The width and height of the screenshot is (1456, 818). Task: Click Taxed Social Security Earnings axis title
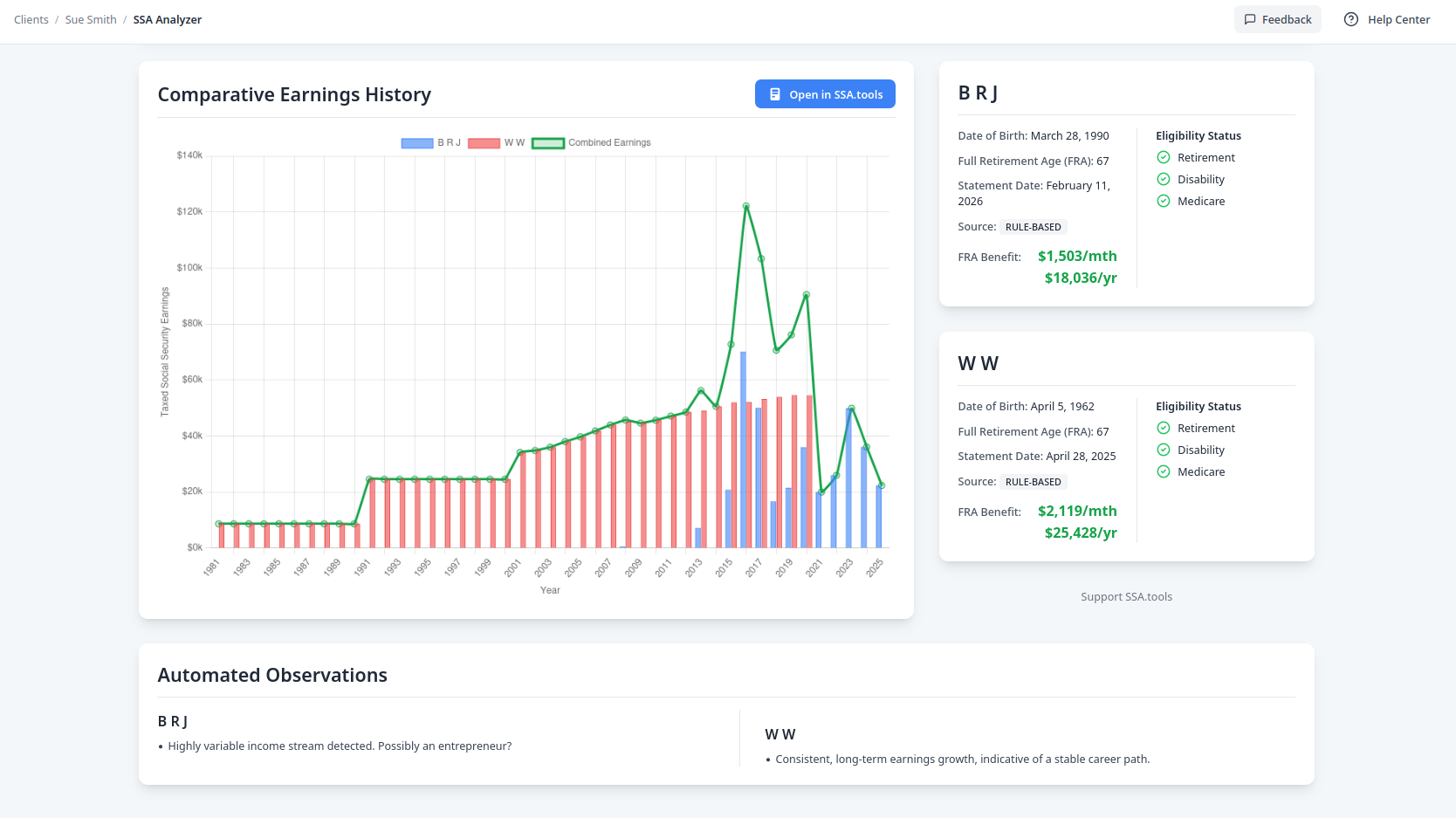(x=164, y=352)
